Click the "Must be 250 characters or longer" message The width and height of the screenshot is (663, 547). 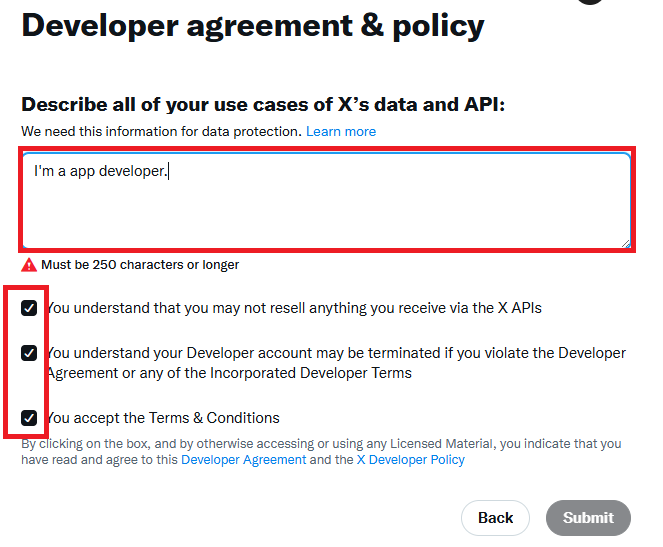pyautogui.click(x=140, y=265)
